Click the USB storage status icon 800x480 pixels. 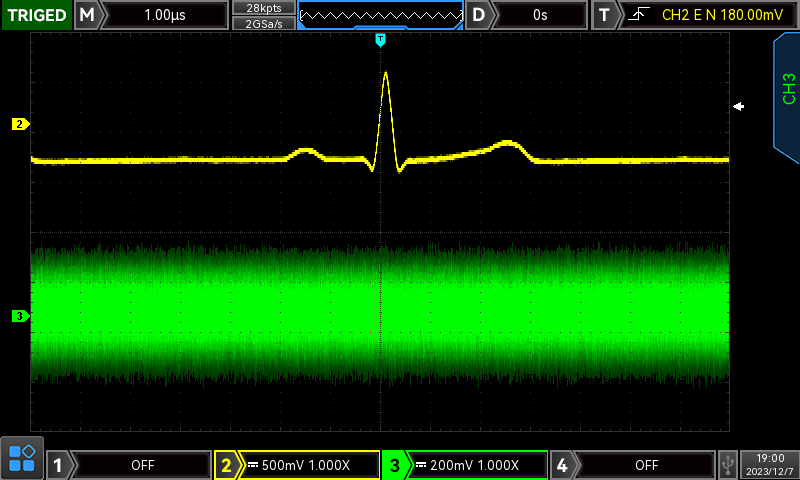pyautogui.click(x=727, y=465)
